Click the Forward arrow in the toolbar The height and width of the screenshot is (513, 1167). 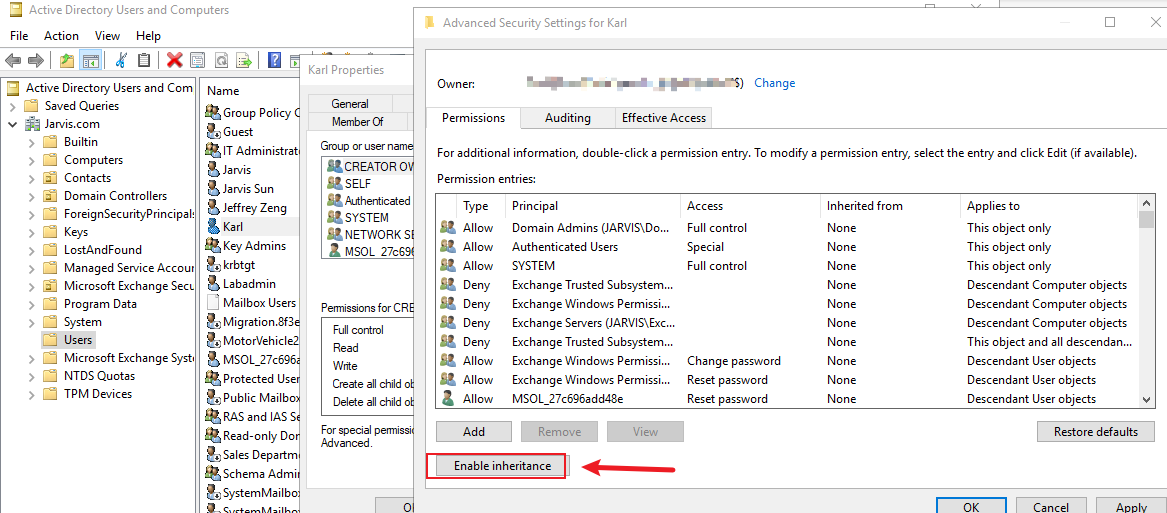(34, 60)
